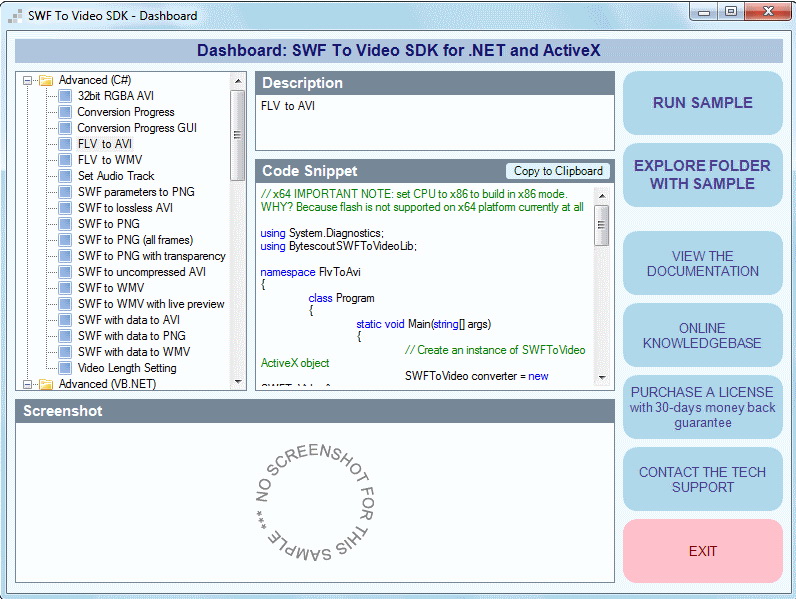Click the file icon beside 32bit RGBA AVI
Viewport: 796px width, 599px height.
click(66, 96)
